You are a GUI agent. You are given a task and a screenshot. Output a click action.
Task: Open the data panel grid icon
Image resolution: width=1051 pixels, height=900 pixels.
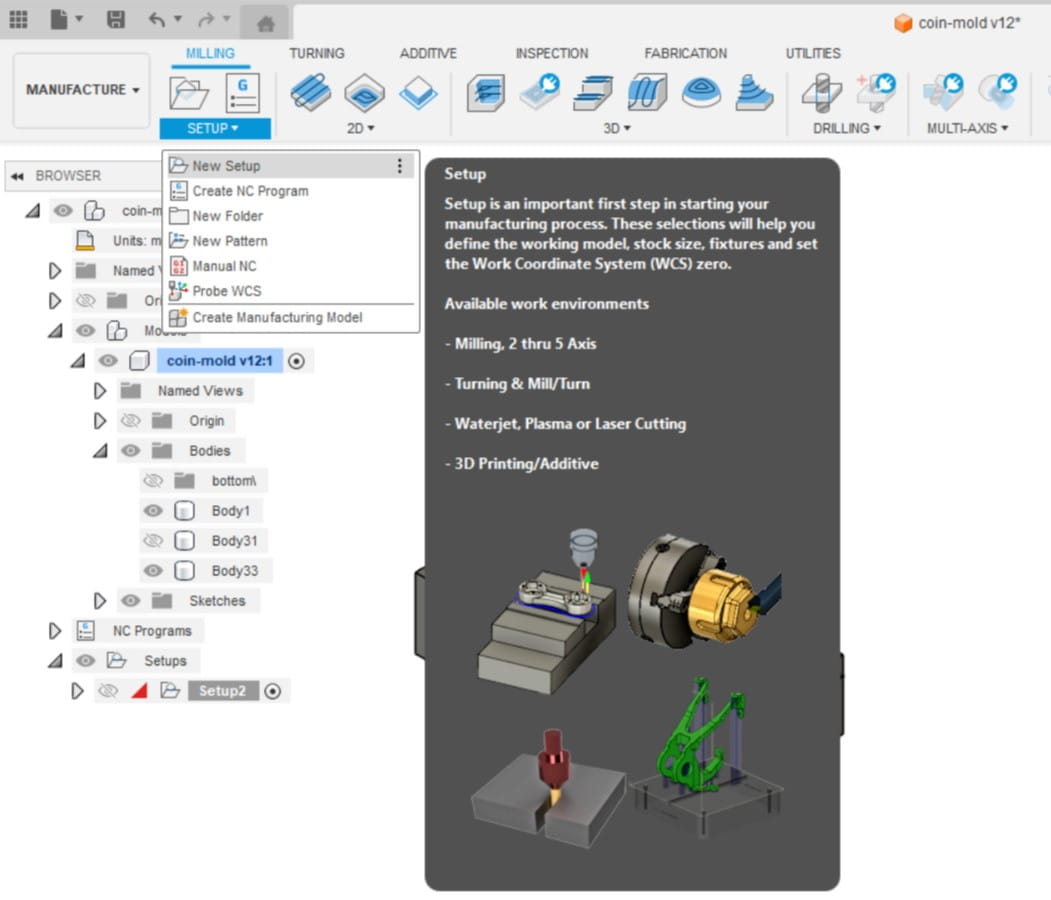pyautogui.click(x=18, y=19)
